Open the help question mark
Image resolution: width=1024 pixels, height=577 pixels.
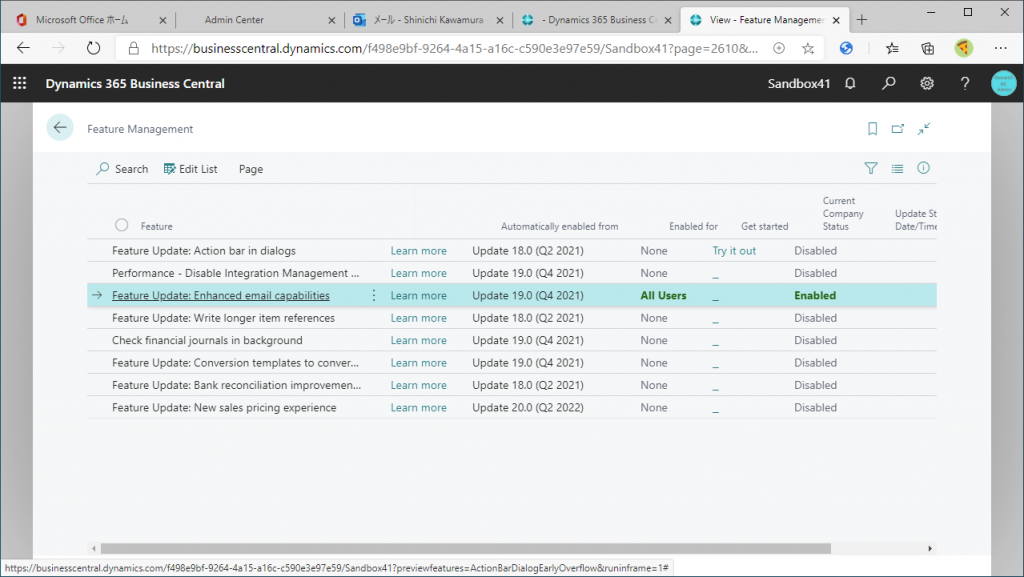(965, 84)
